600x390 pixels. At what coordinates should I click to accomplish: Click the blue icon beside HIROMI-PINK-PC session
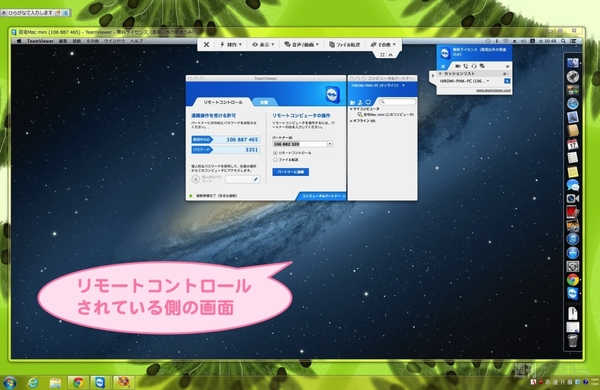pyautogui.click(x=507, y=81)
